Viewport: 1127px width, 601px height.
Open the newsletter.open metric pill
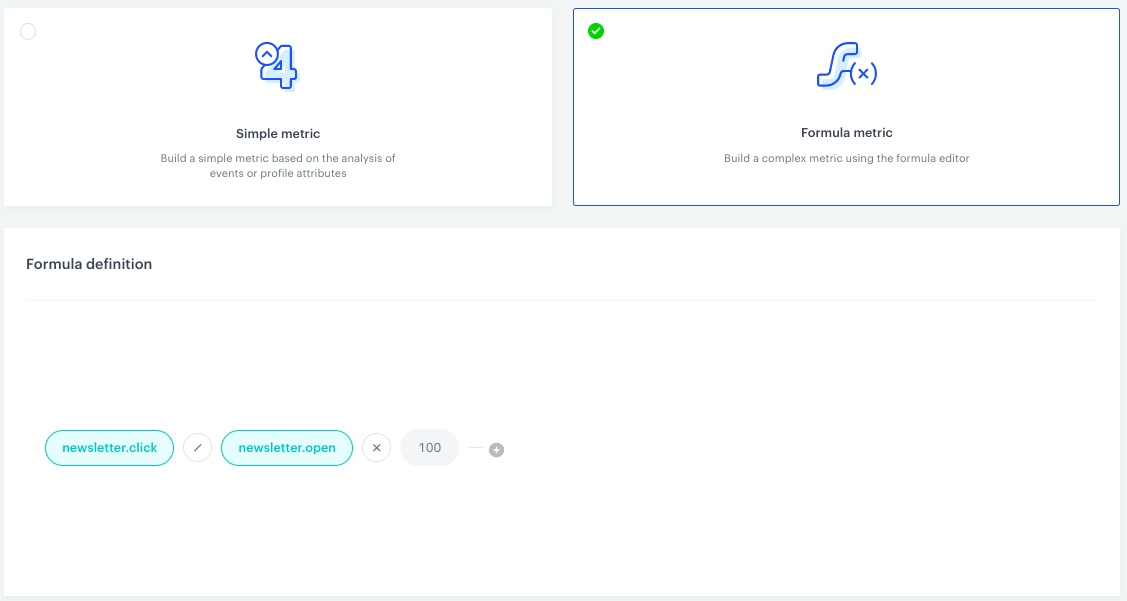point(287,448)
